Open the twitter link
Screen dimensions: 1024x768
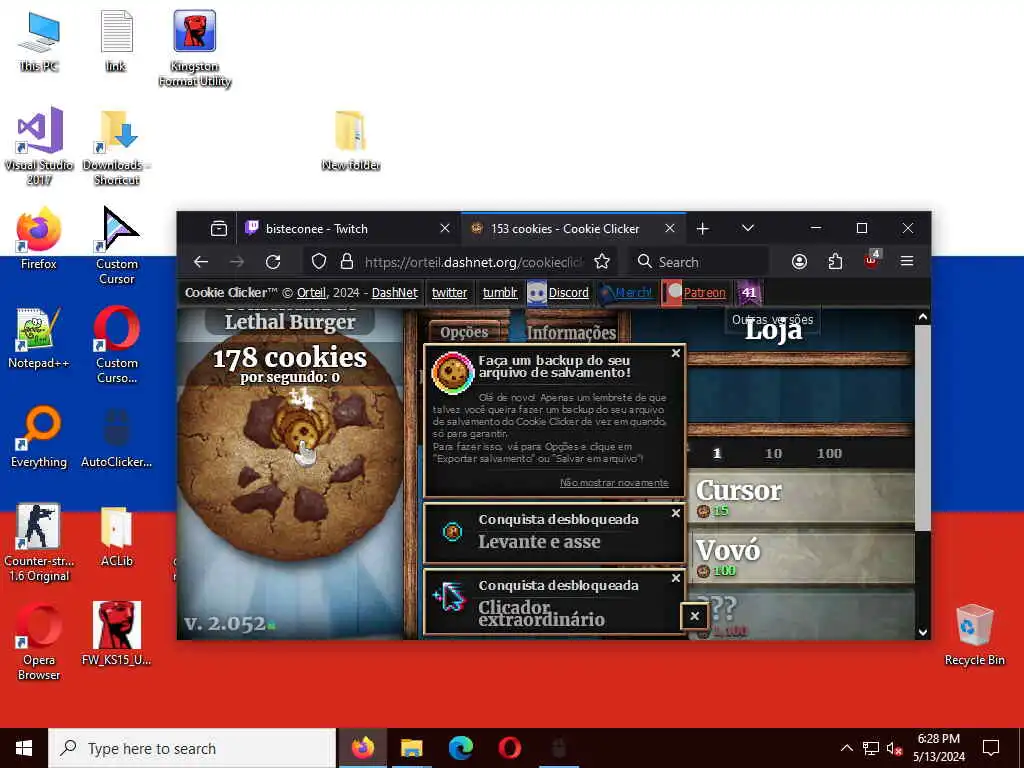click(449, 293)
